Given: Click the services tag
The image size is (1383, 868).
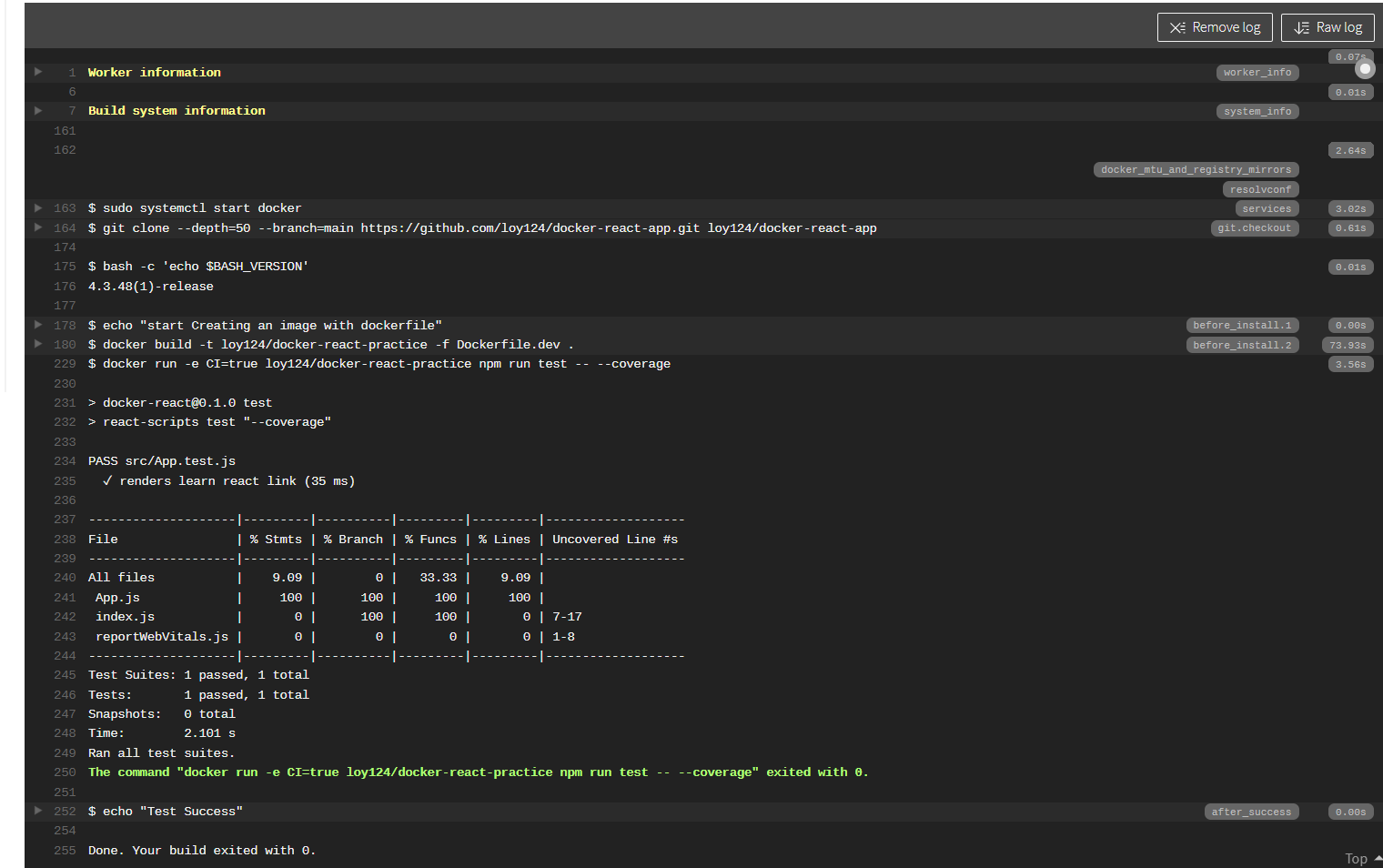Looking at the screenshot, I should click(x=1267, y=209).
